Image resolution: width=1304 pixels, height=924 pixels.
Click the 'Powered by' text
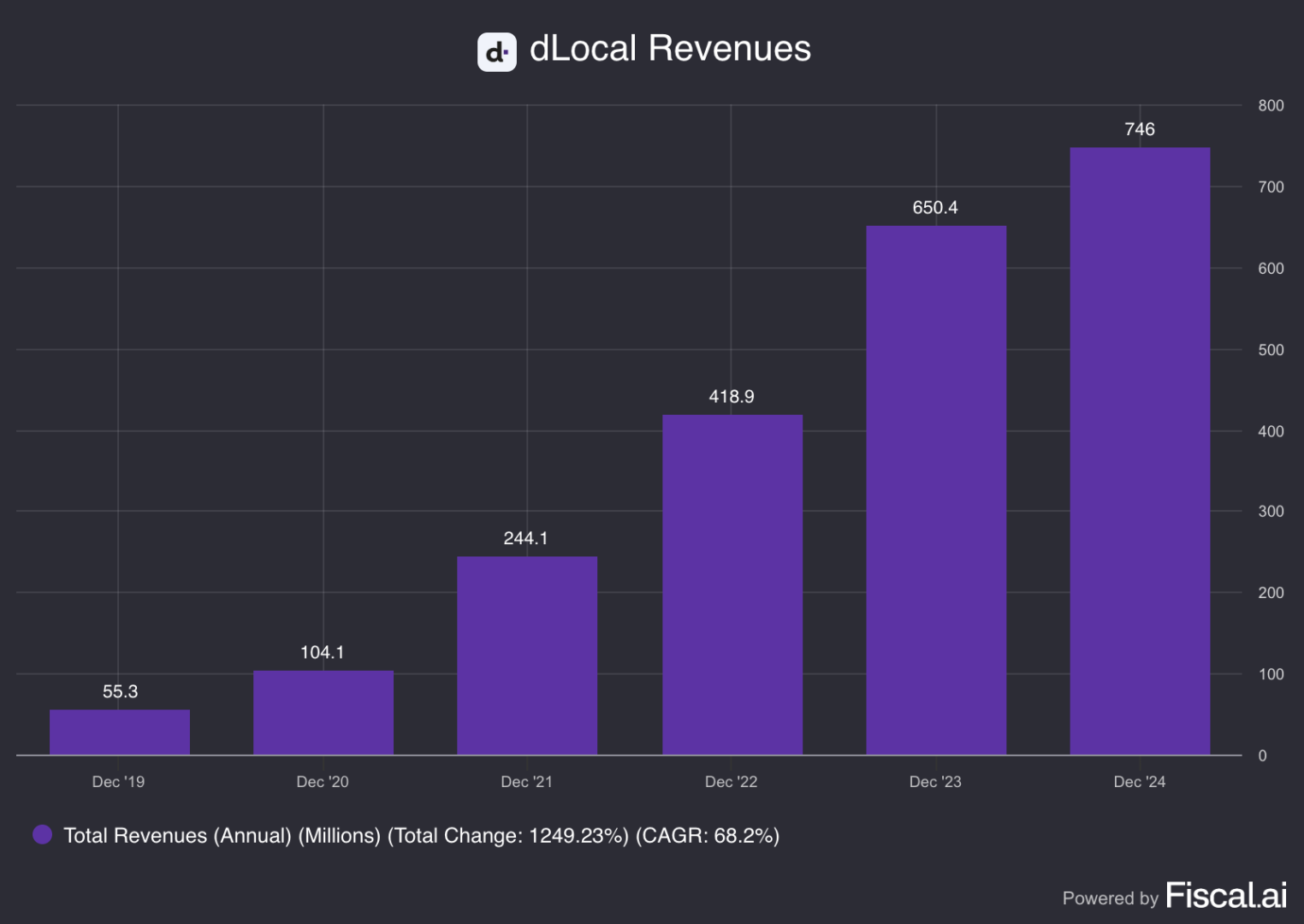pos(1110,898)
